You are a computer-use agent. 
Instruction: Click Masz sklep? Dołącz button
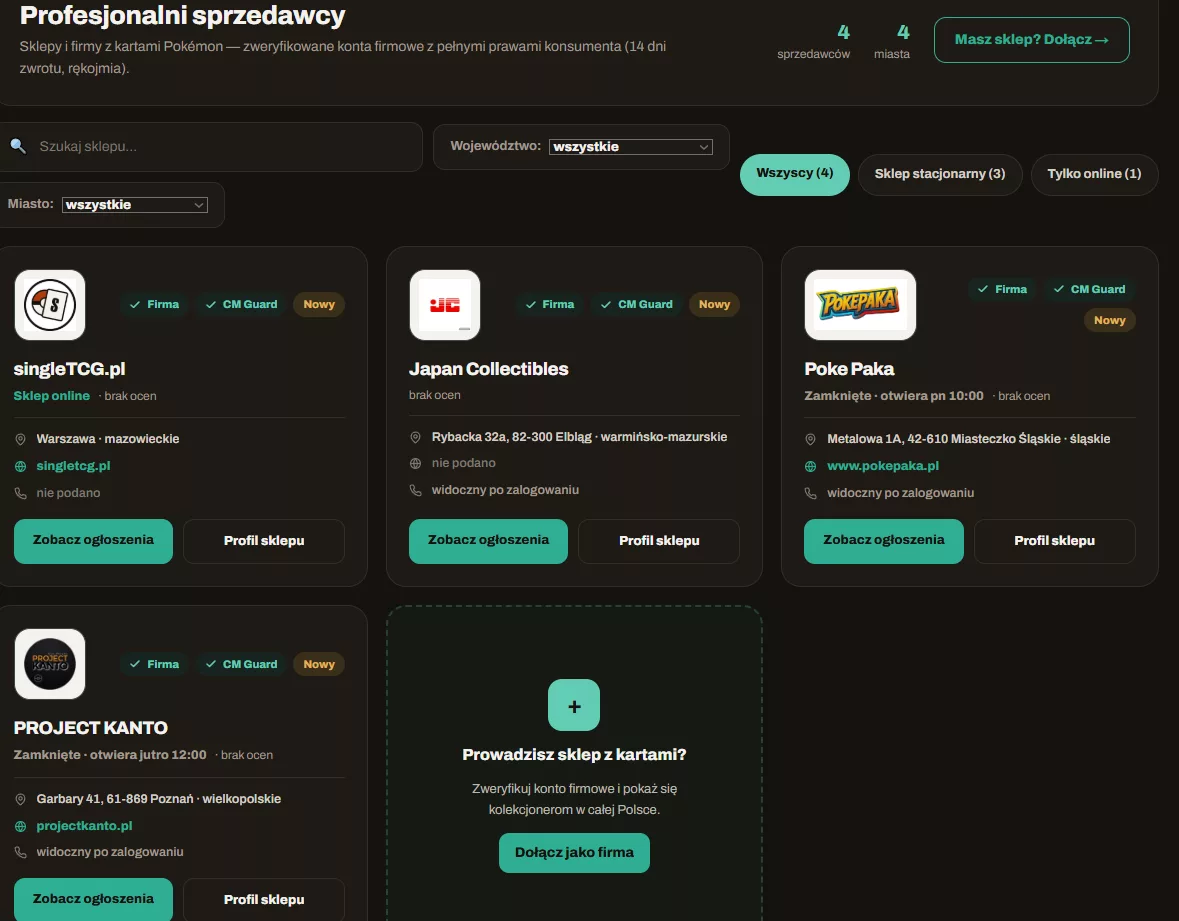click(1032, 40)
